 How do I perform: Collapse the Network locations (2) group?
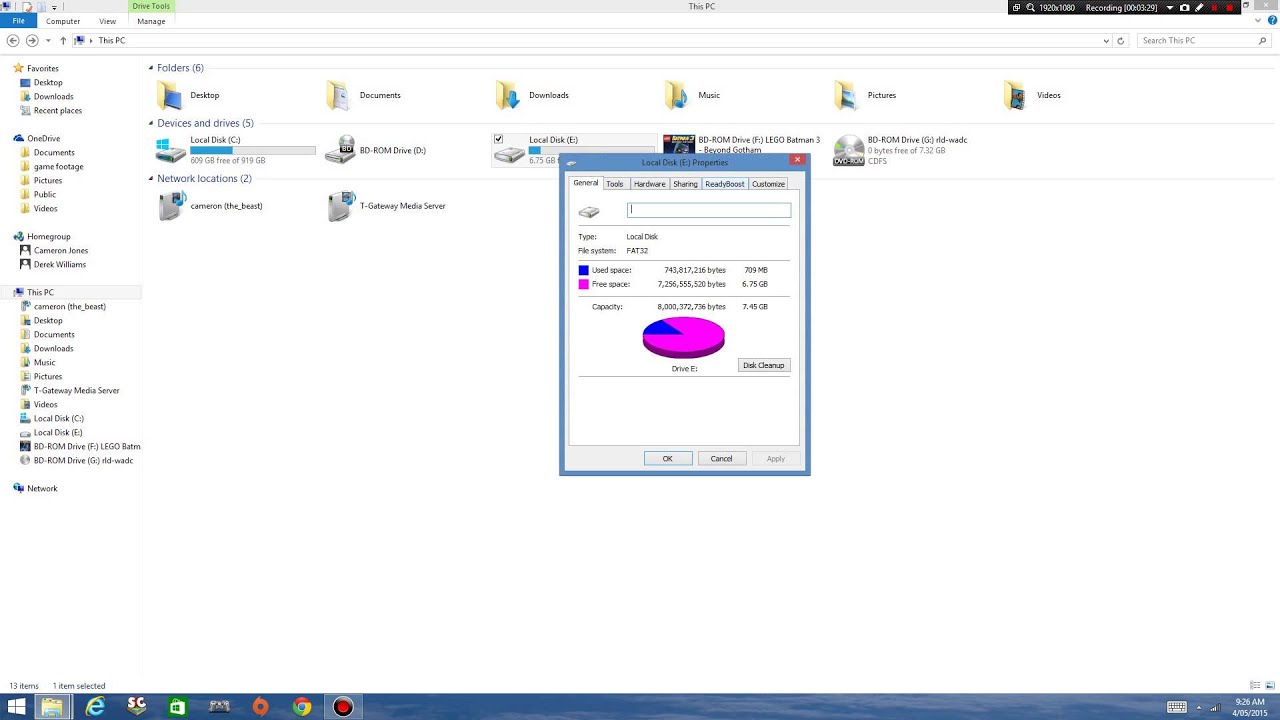click(x=151, y=179)
